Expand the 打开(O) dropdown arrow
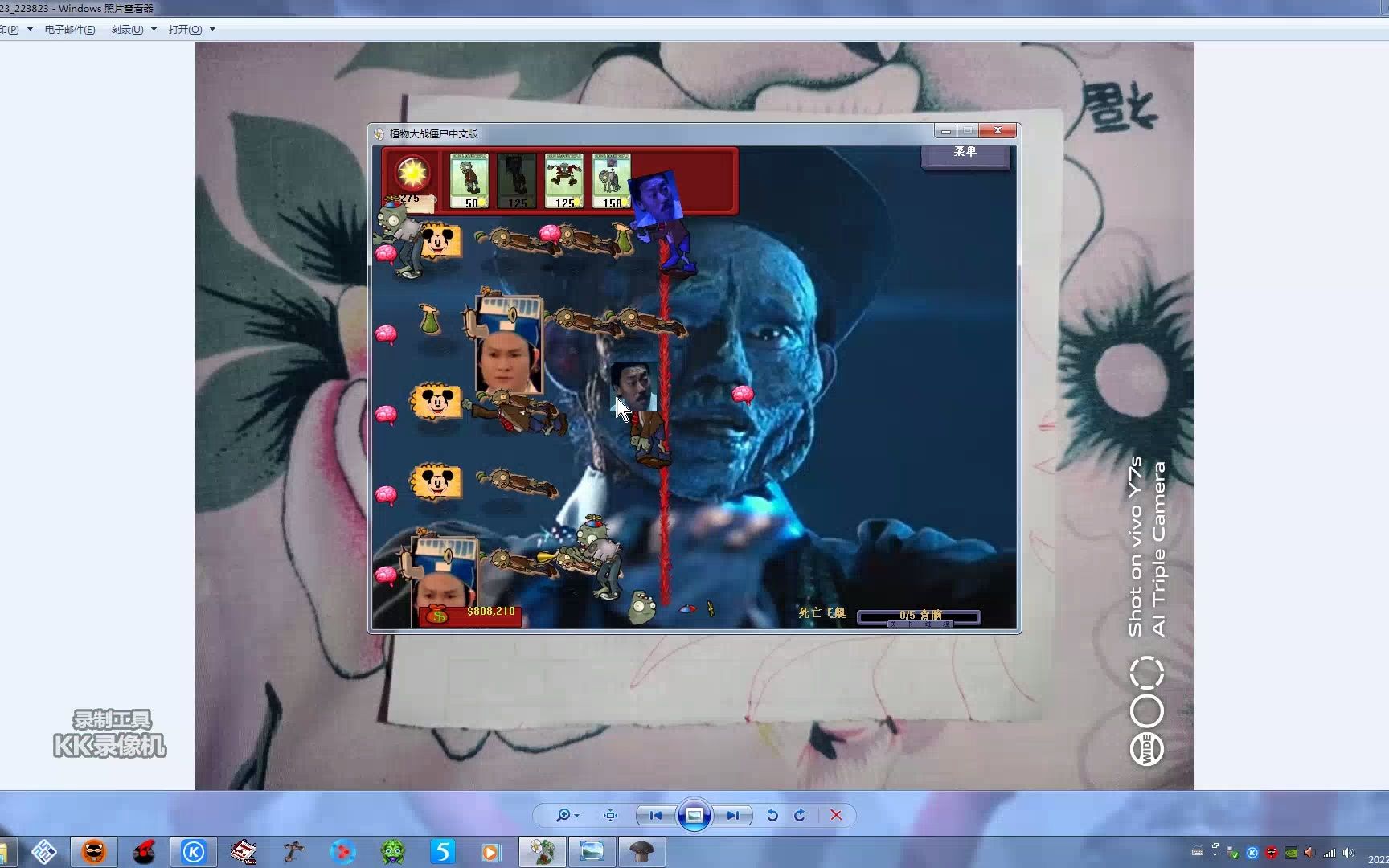Screen dimensions: 1389x868 click(212, 30)
